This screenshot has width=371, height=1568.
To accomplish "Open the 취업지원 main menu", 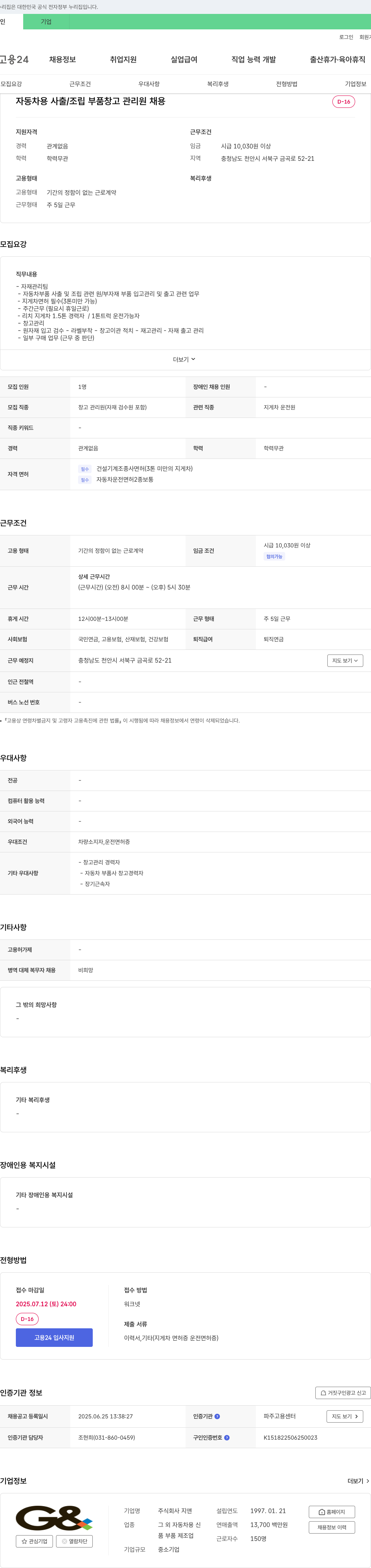I will coord(123,60).
